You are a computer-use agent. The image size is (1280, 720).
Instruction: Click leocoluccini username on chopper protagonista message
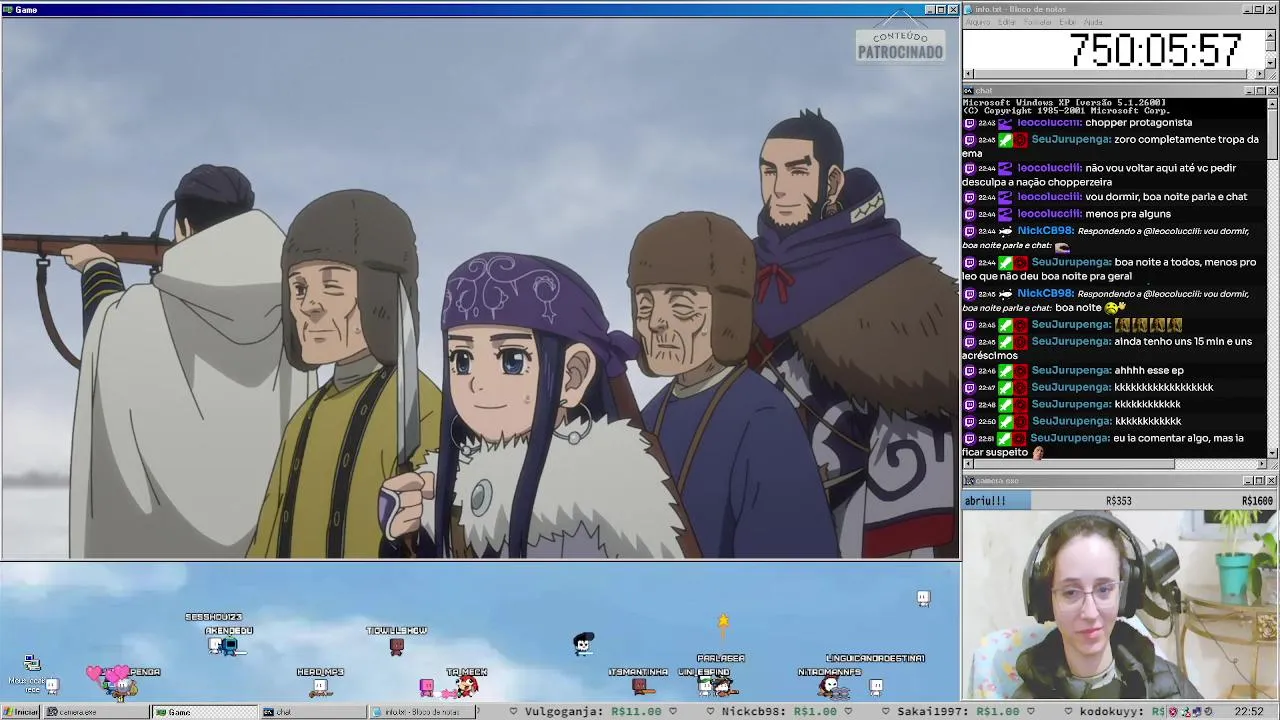1049,123
